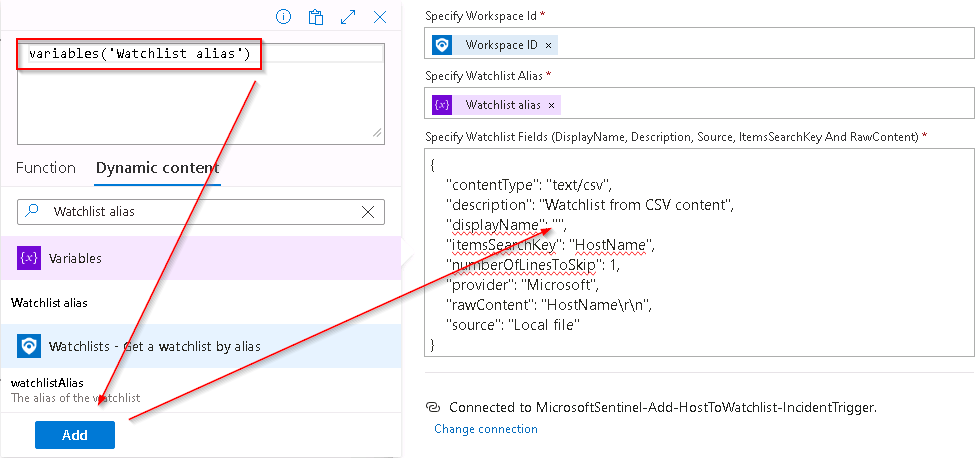Expand the expression panel with arrows icon

click(x=348, y=17)
